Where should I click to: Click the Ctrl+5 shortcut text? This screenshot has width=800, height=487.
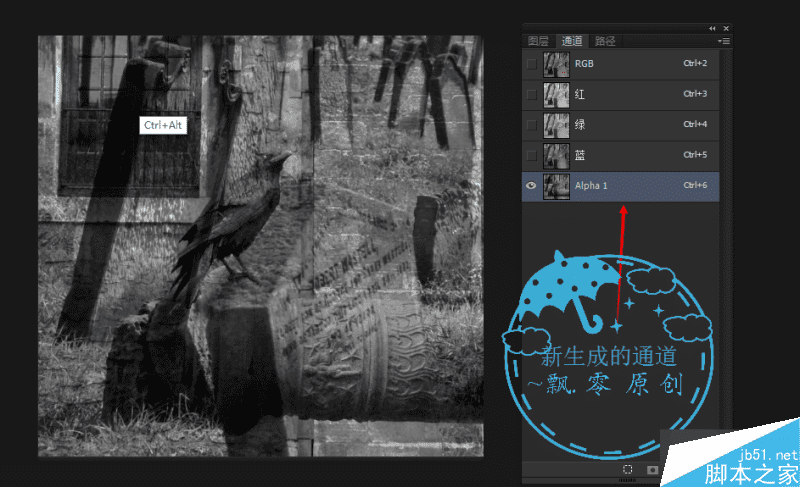(695, 155)
